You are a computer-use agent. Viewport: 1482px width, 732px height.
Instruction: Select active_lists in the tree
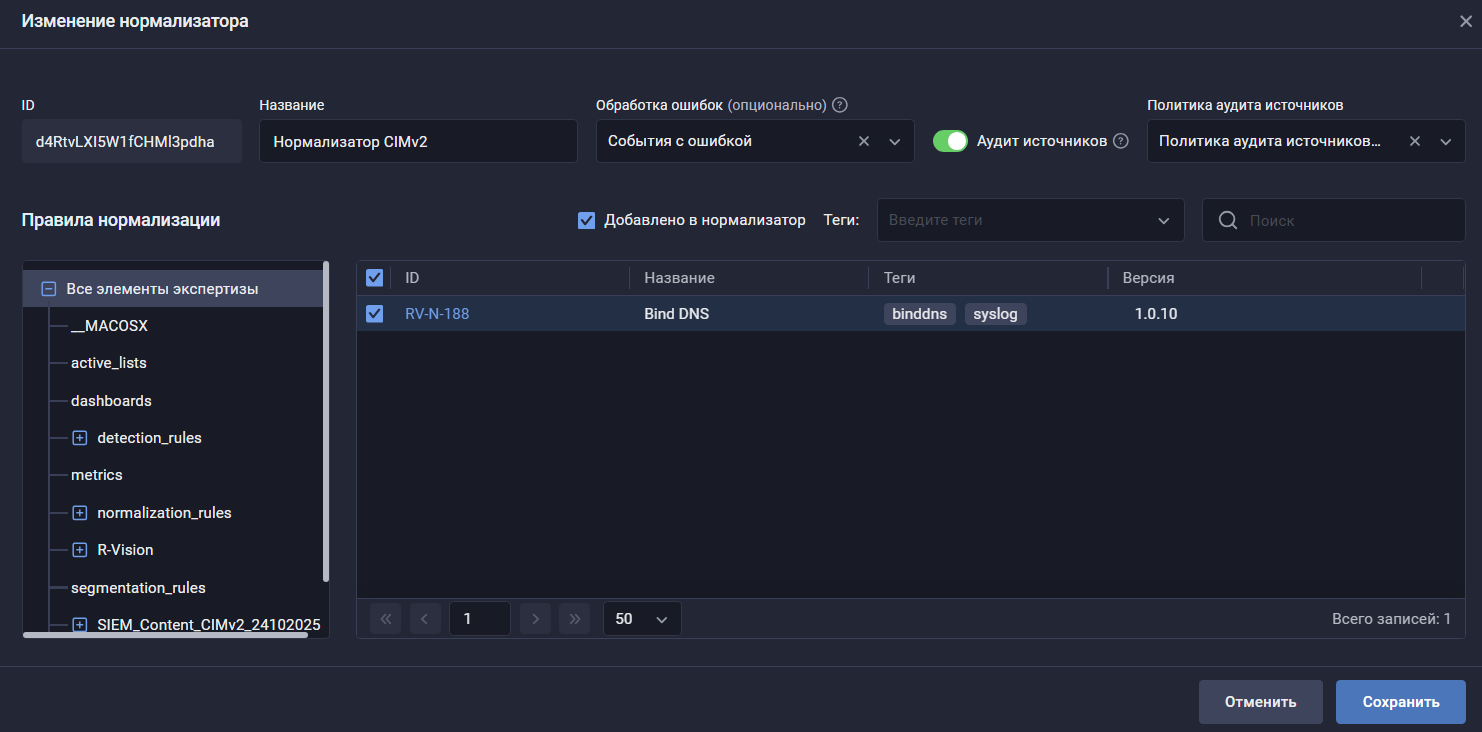pyautogui.click(x=109, y=363)
